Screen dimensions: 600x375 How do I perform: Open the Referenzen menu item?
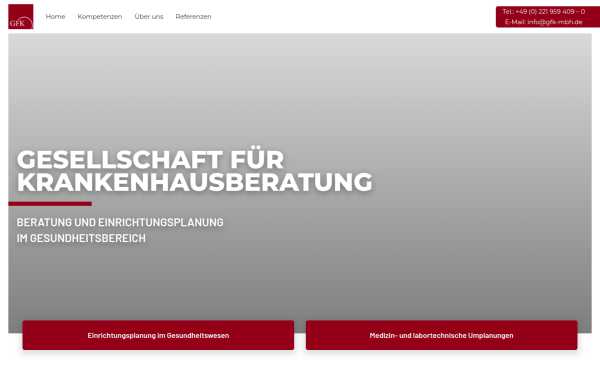[193, 16]
